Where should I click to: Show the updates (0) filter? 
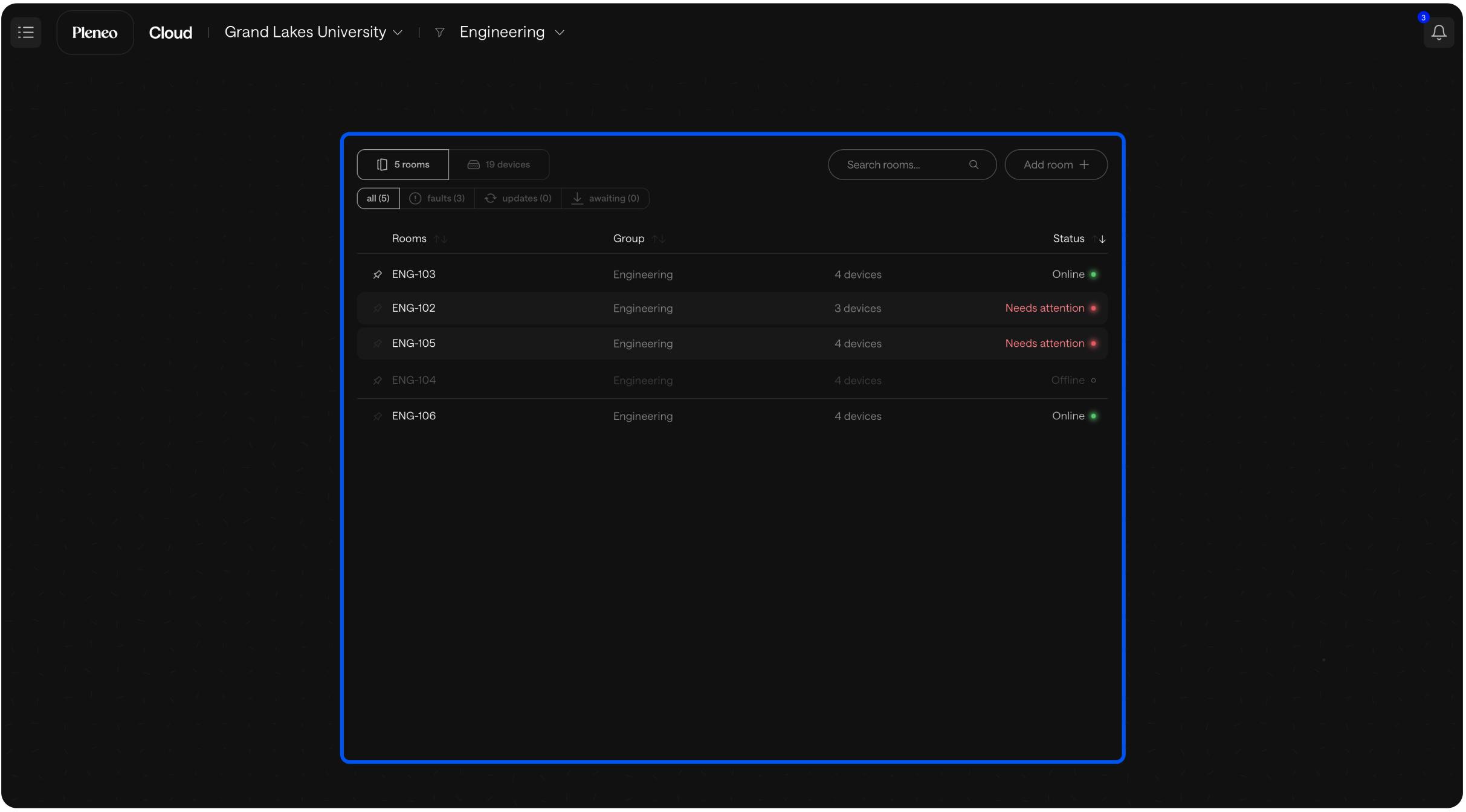coord(518,198)
